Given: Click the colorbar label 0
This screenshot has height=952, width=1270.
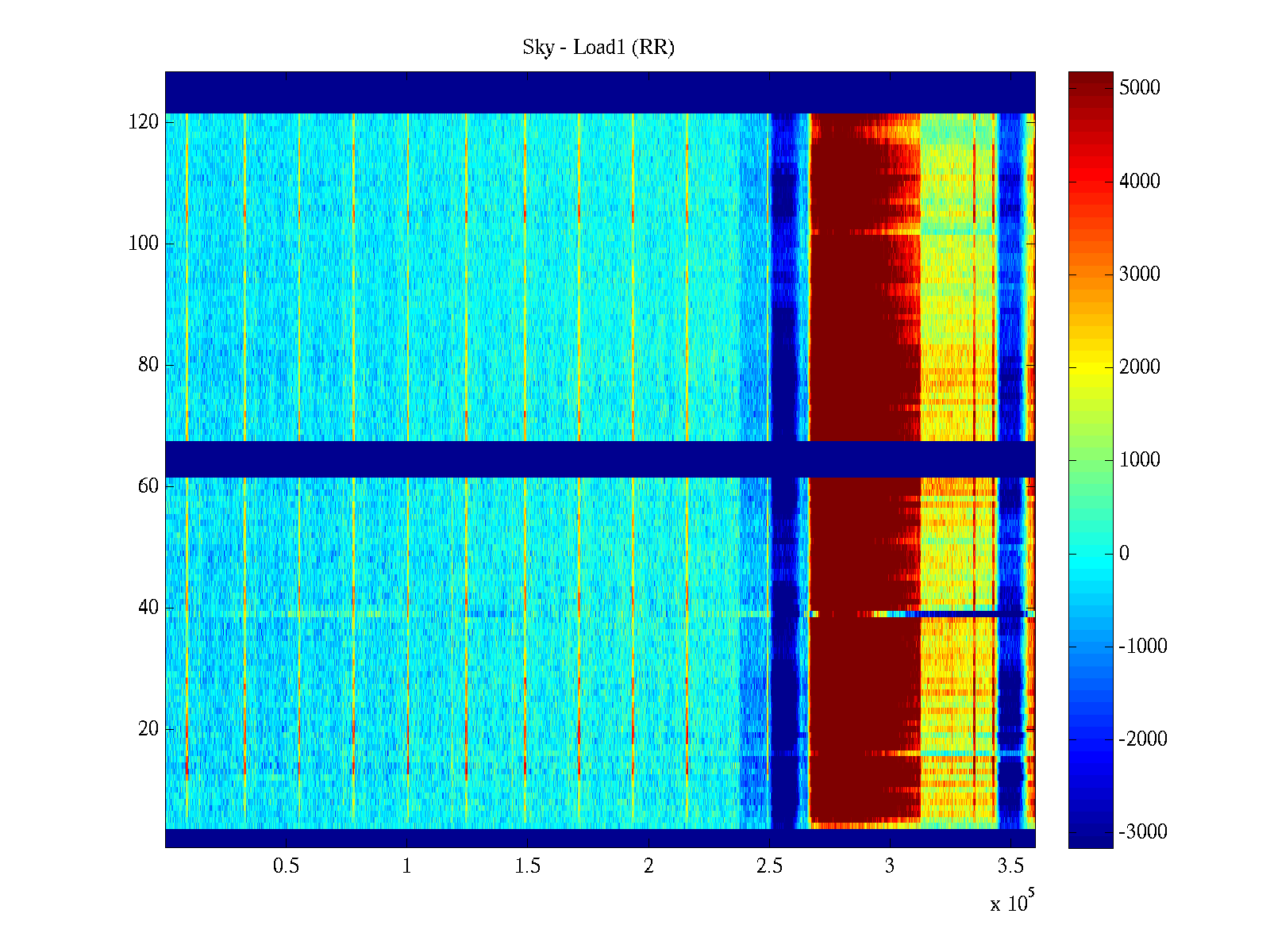Looking at the screenshot, I should (1124, 554).
